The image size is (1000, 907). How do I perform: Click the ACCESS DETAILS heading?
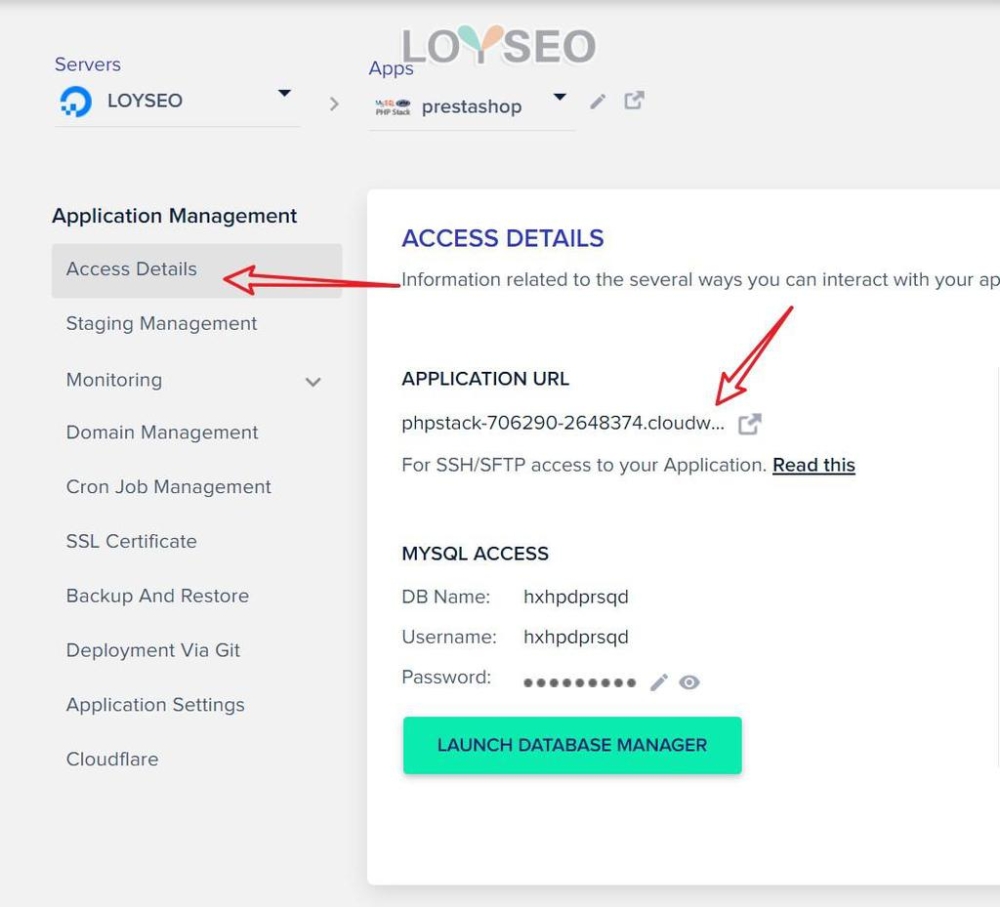(503, 239)
